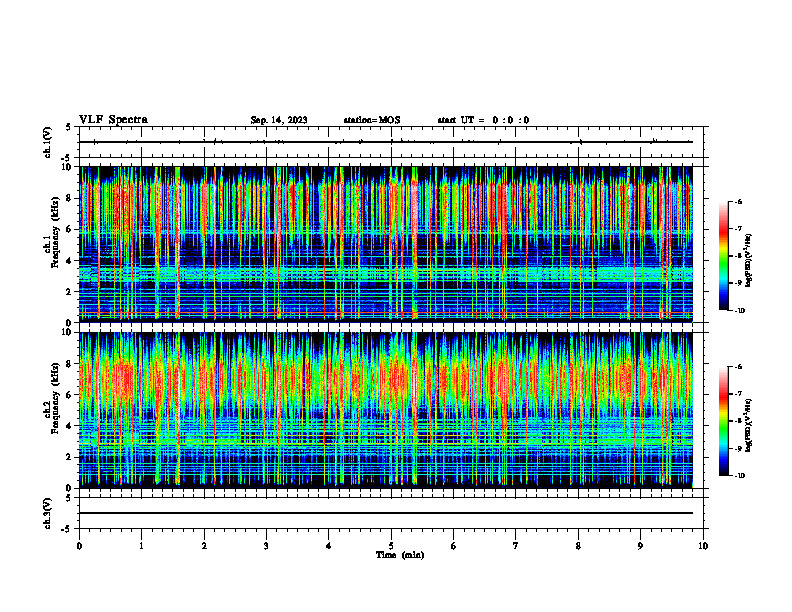Click the ch.2 frequency axis "6" tick label
The height and width of the screenshot is (612, 792).
(70, 395)
